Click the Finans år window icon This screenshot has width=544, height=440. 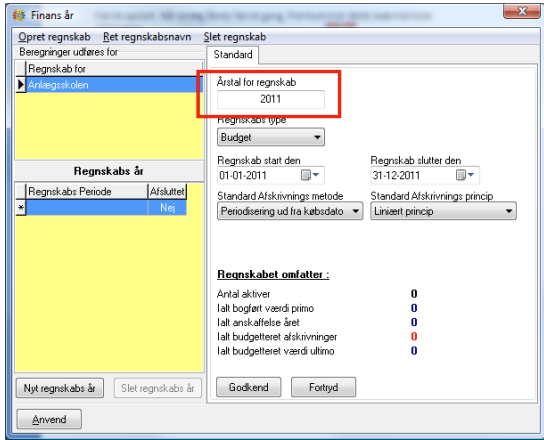(x=19, y=15)
